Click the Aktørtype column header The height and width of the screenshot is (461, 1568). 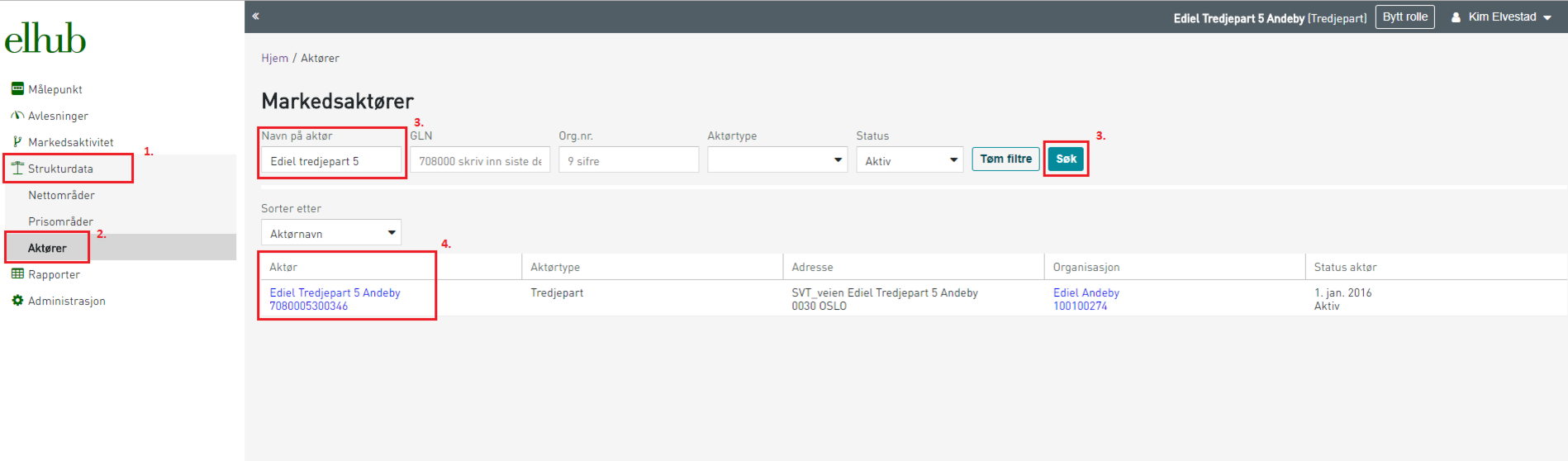pos(555,267)
